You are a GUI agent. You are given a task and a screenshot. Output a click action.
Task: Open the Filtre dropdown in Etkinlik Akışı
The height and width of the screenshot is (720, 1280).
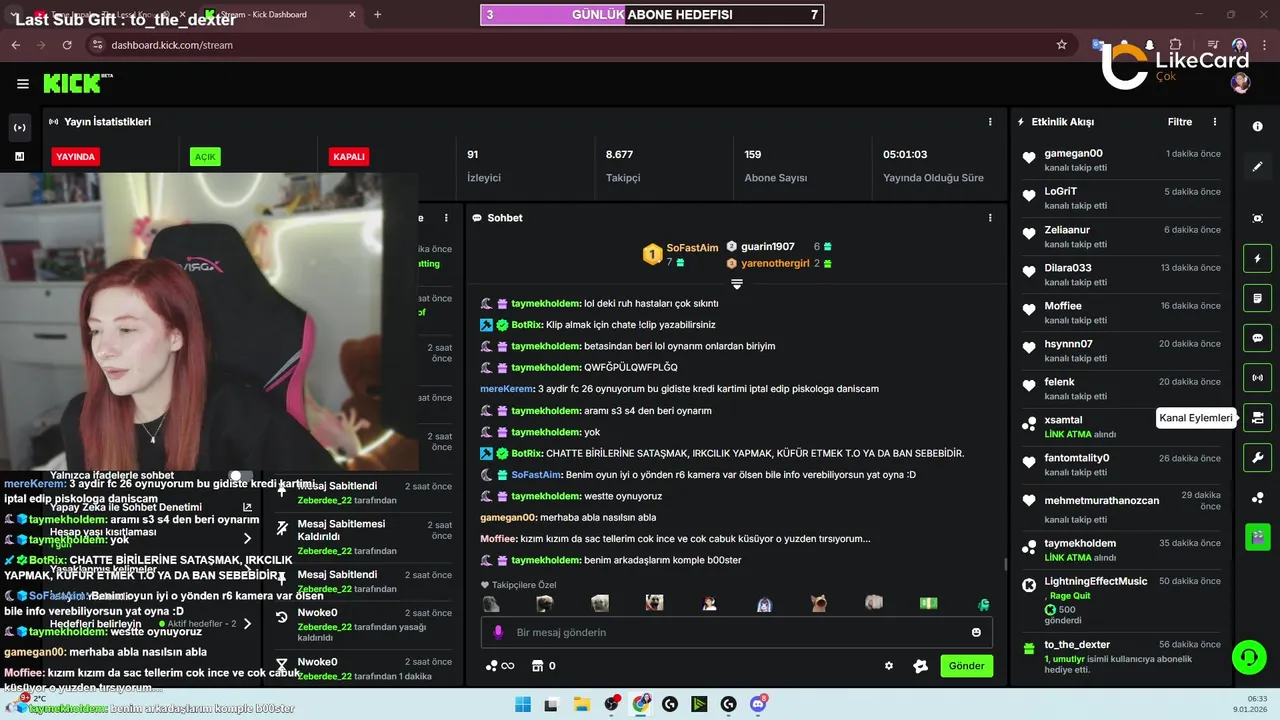pyautogui.click(x=1180, y=122)
